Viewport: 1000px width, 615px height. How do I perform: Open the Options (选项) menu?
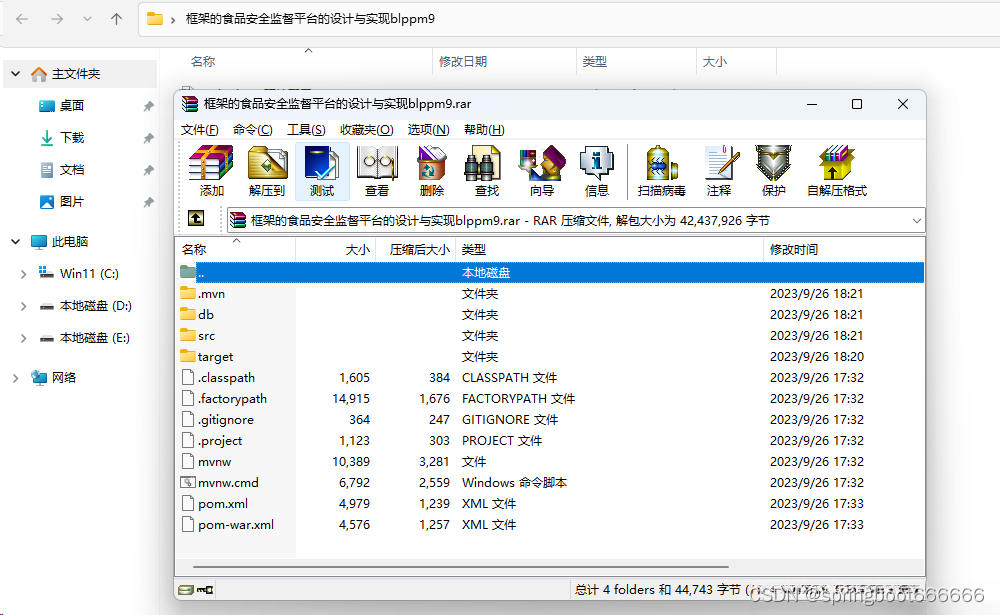(429, 130)
